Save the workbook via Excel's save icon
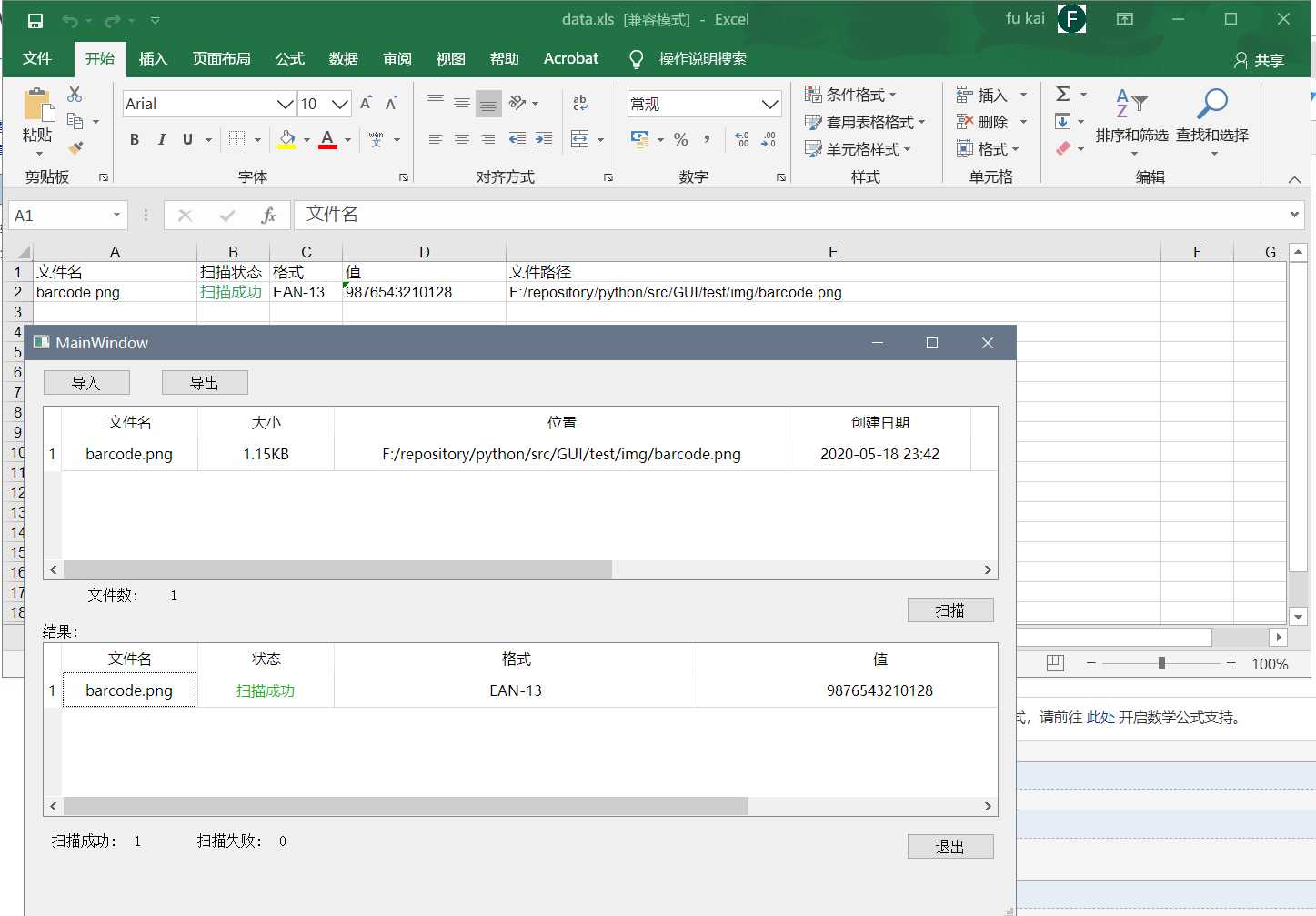Screen dimensions: 1316x916 point(35,20)
